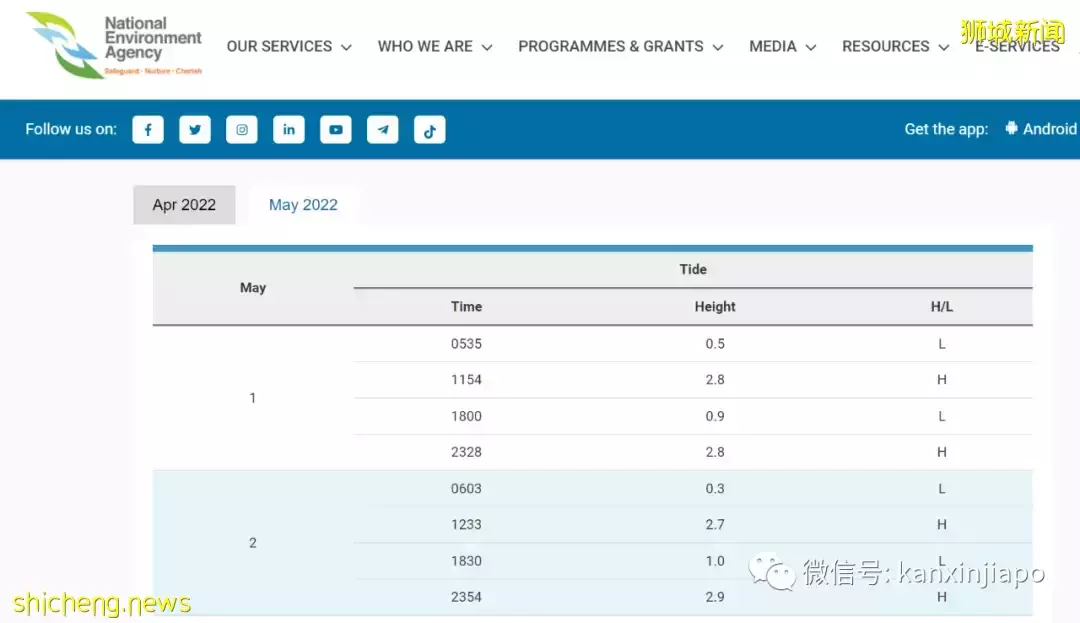
Task: Expand the Who We Are menu
Action: pyautogui.click(x=435, y=47)
